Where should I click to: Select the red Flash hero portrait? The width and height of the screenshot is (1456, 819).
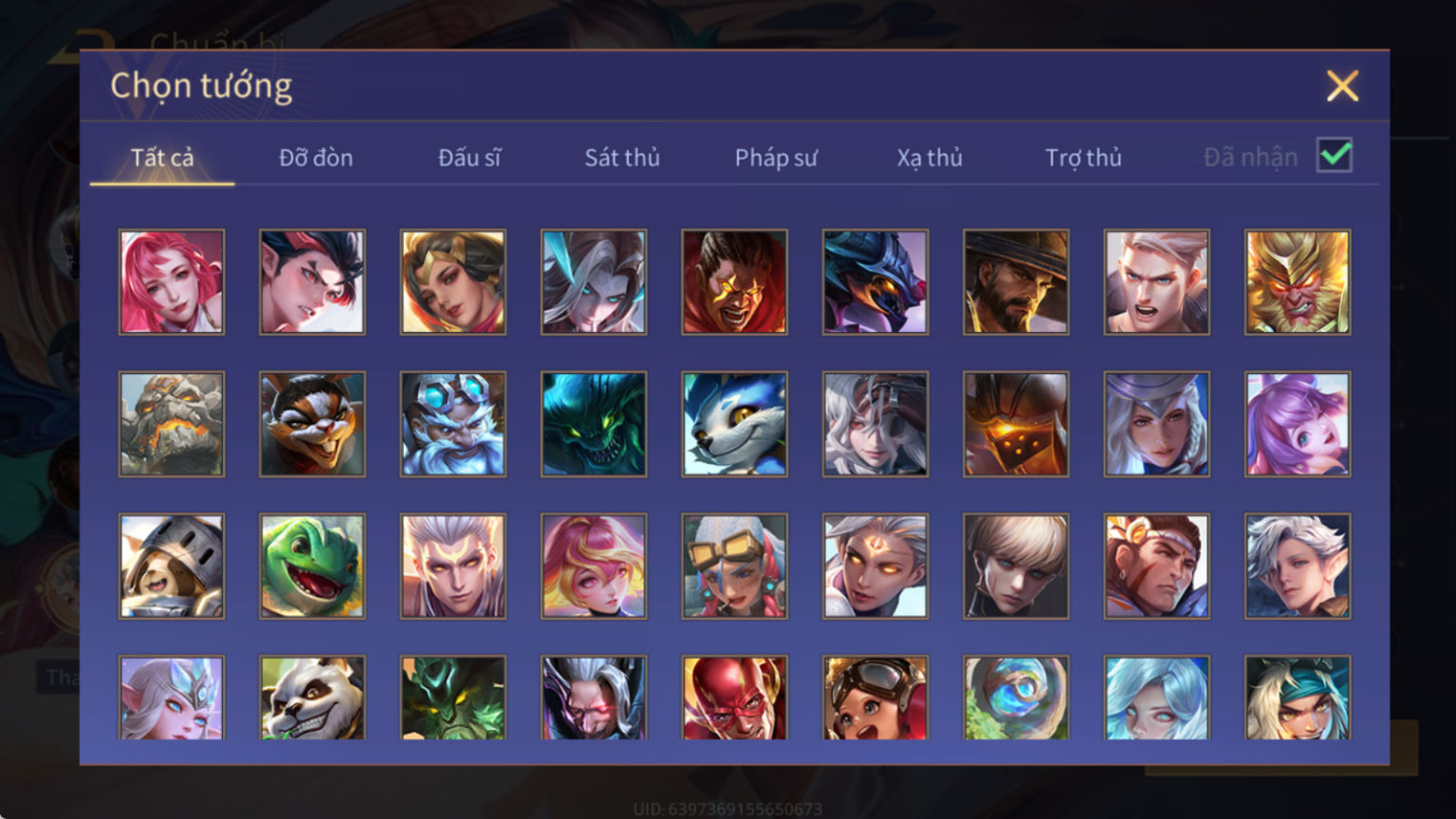tap(734, 698)
